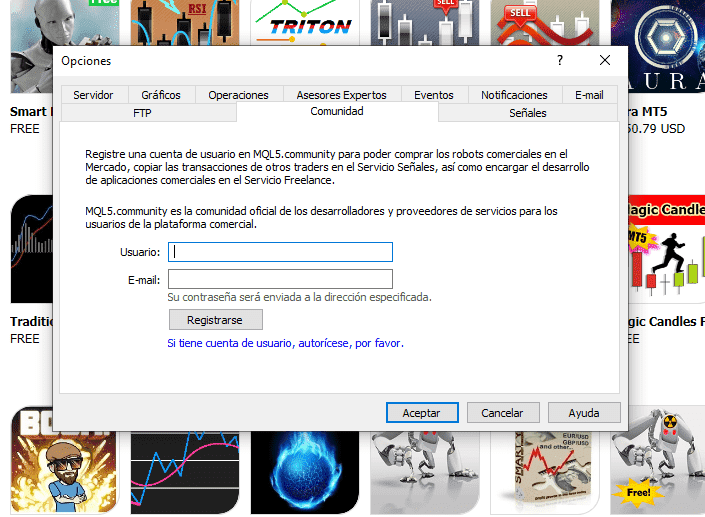Switch to the Servidor tab
Viewport: 705px width, 517px height.
[94, 95]
